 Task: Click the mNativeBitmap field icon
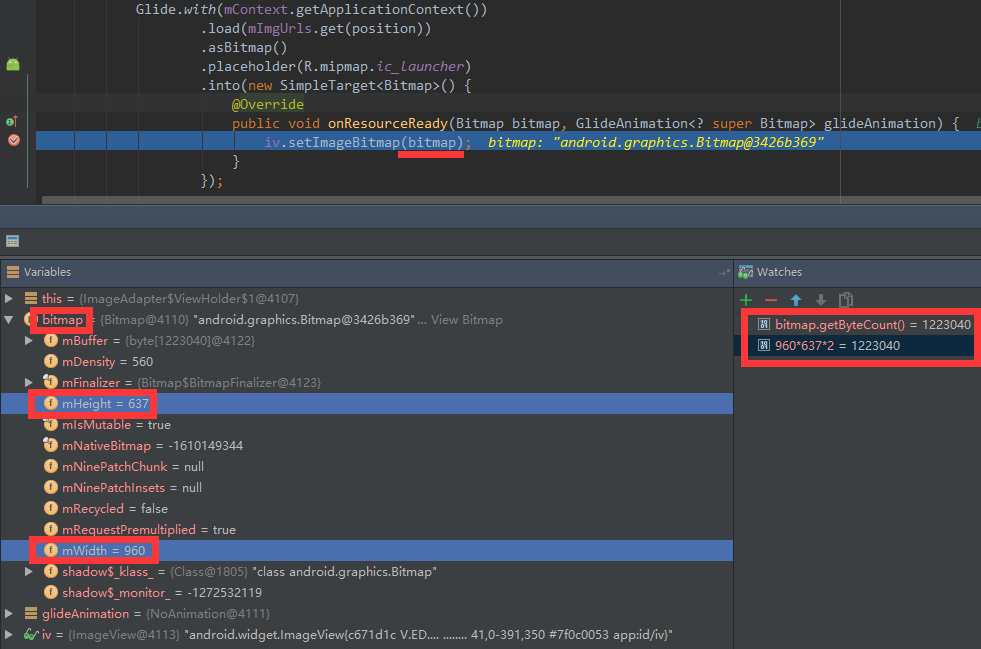tap(51, 445)
